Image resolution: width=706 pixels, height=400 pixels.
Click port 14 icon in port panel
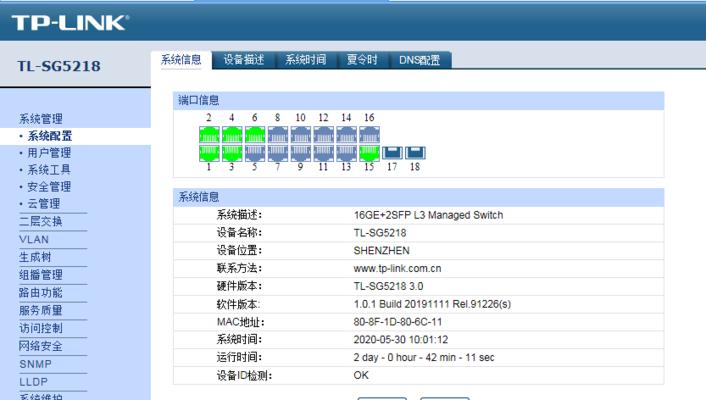coord(346,135)
